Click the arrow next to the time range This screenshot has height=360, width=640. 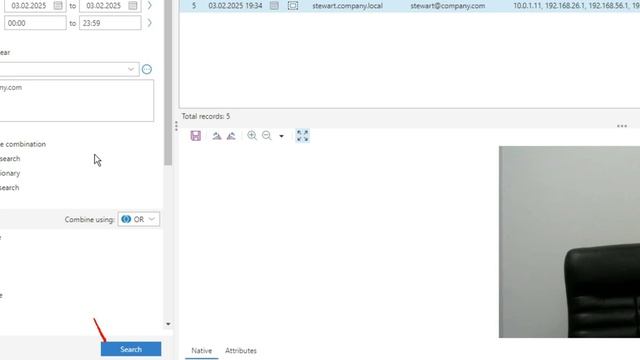[x=150, y=23]
